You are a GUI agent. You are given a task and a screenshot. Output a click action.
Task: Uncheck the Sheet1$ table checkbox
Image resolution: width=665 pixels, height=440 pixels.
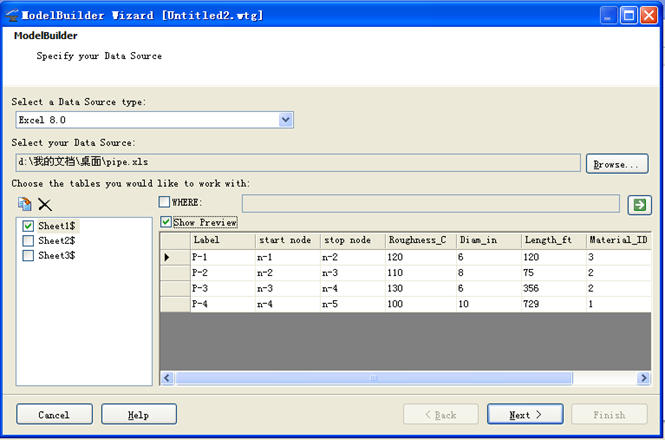(28, 226)
